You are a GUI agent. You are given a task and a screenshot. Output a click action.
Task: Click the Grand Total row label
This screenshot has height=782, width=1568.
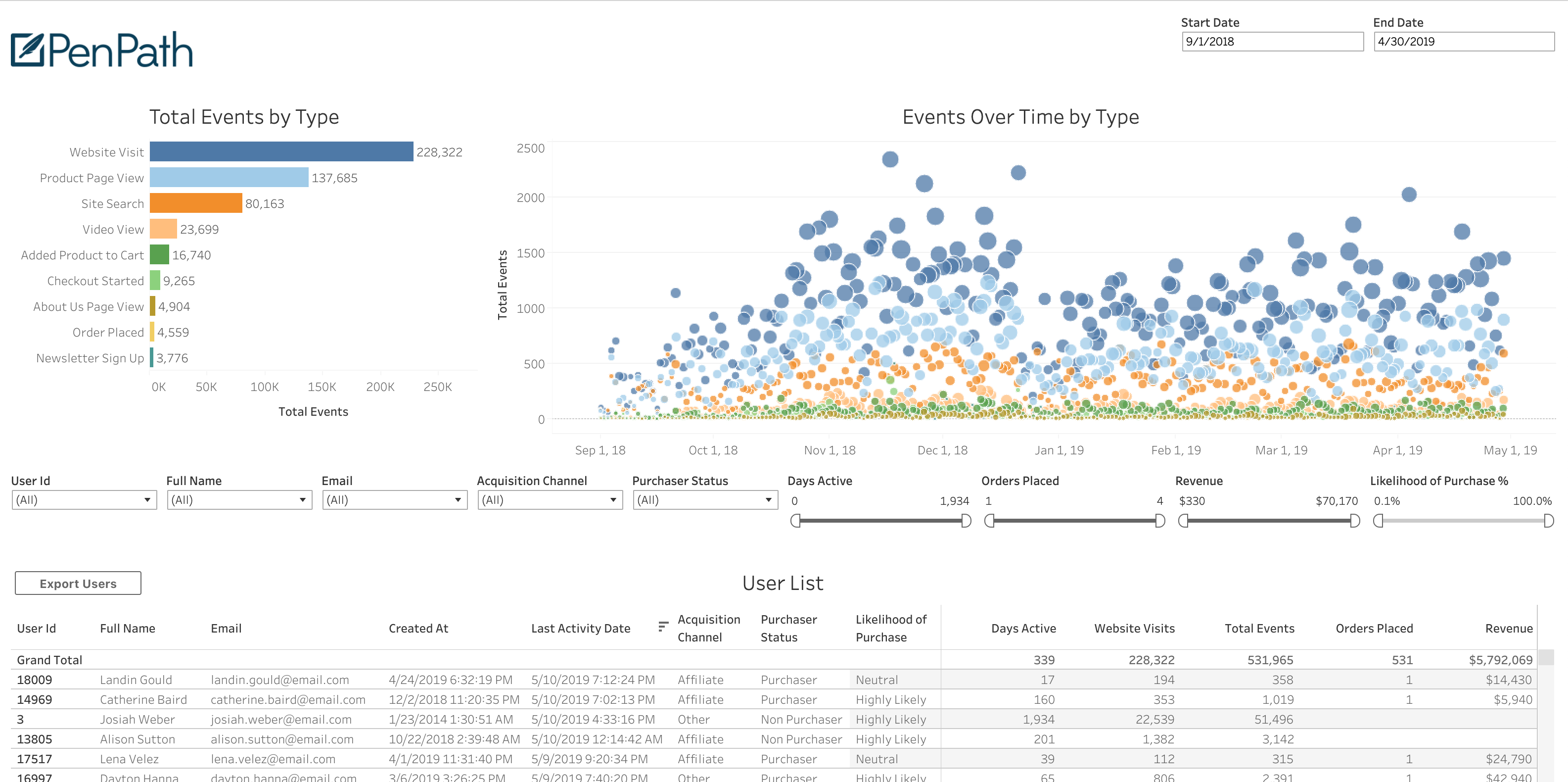tap(49, 660)
